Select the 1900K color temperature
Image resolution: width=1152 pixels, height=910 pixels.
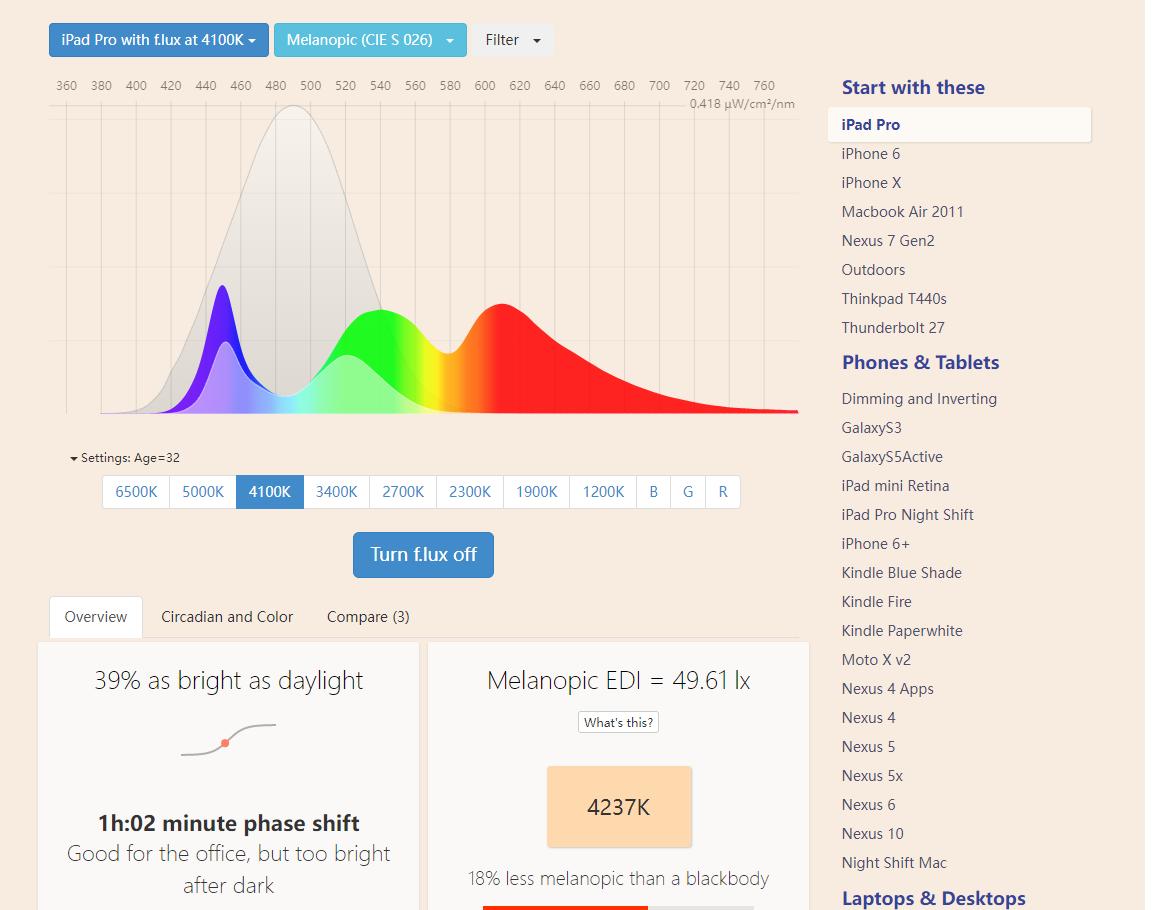click(537, 492)
